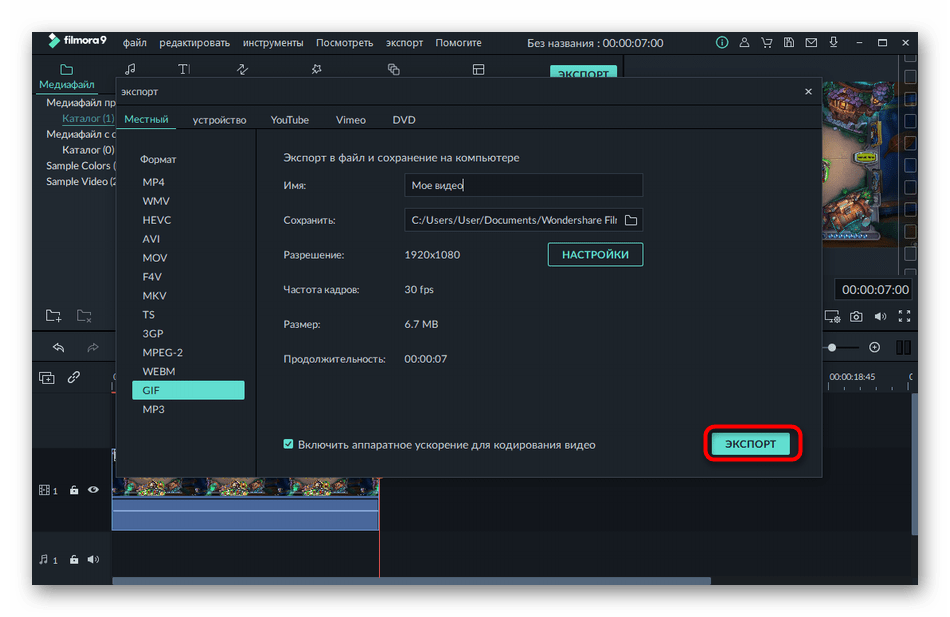Select Sample Colors in media tree
This screenshot has width=950, height=617.
click(78, 166)
